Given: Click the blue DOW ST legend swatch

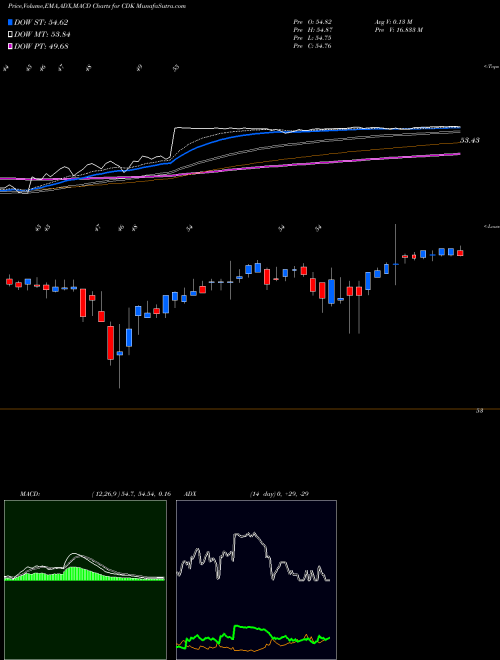Looking at the screenshot, I should tap(10, 22).
